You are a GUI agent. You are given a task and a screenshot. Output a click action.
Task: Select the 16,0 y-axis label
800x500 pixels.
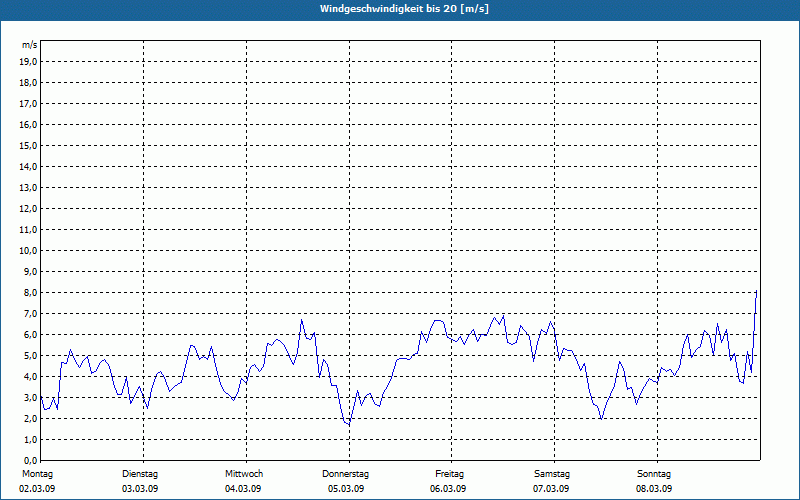pyautogui.click(x=28, y=124)
